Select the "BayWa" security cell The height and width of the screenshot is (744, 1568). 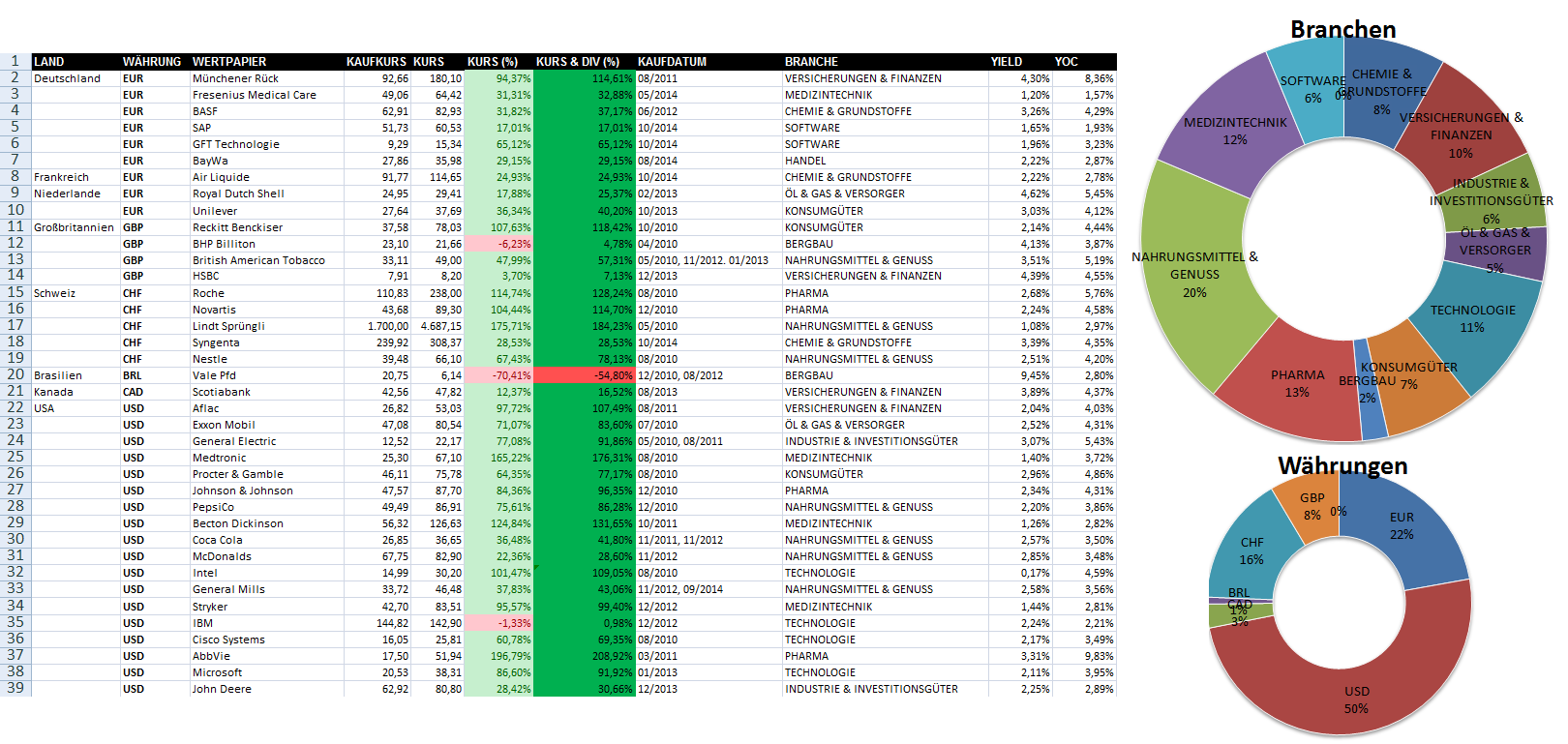(267, 161)
